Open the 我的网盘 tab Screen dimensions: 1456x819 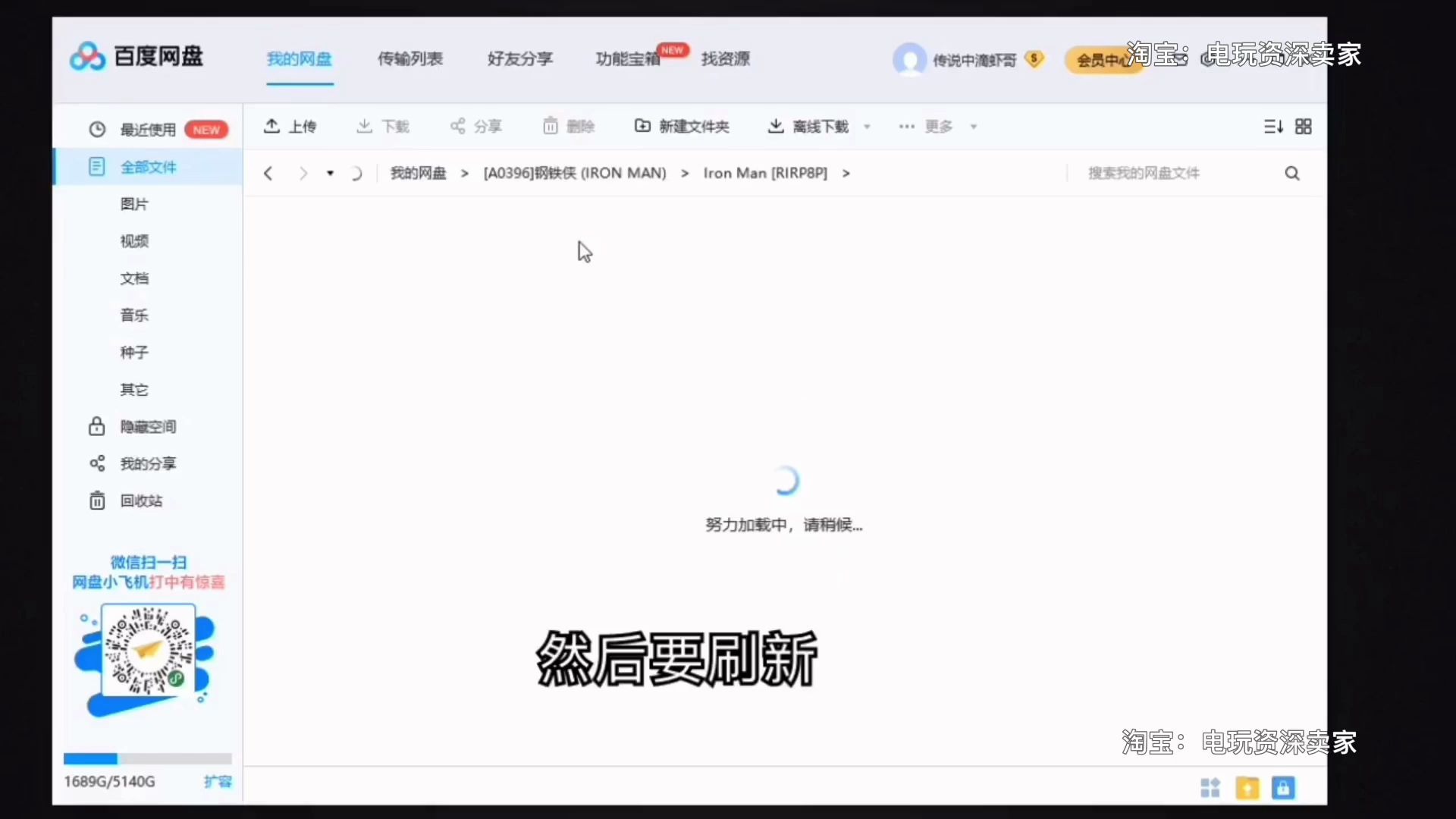click(300, 58)
